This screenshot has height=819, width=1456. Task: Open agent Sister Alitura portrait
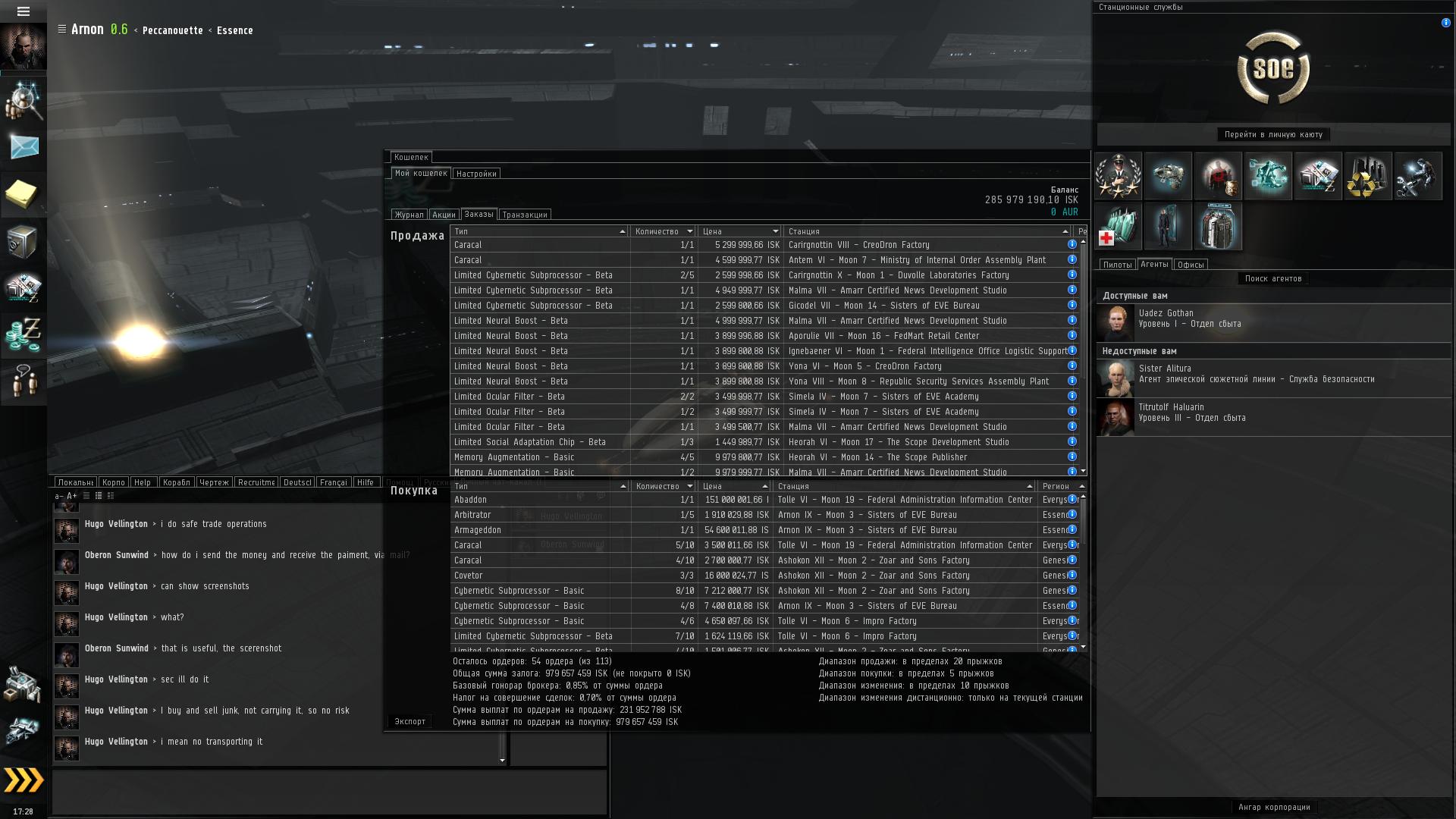tap(1116, 378)
